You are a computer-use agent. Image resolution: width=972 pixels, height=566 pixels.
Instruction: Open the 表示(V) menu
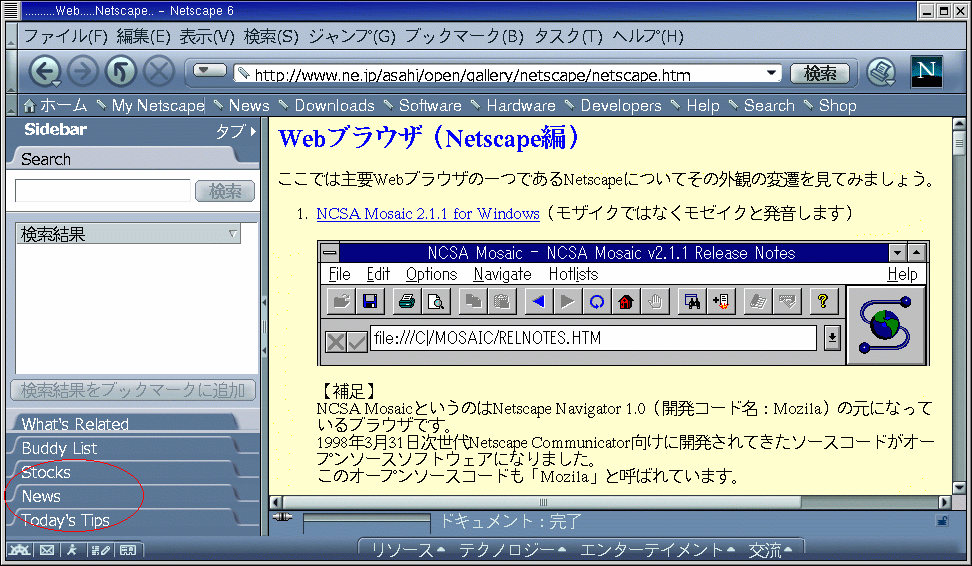pos(207,37)
